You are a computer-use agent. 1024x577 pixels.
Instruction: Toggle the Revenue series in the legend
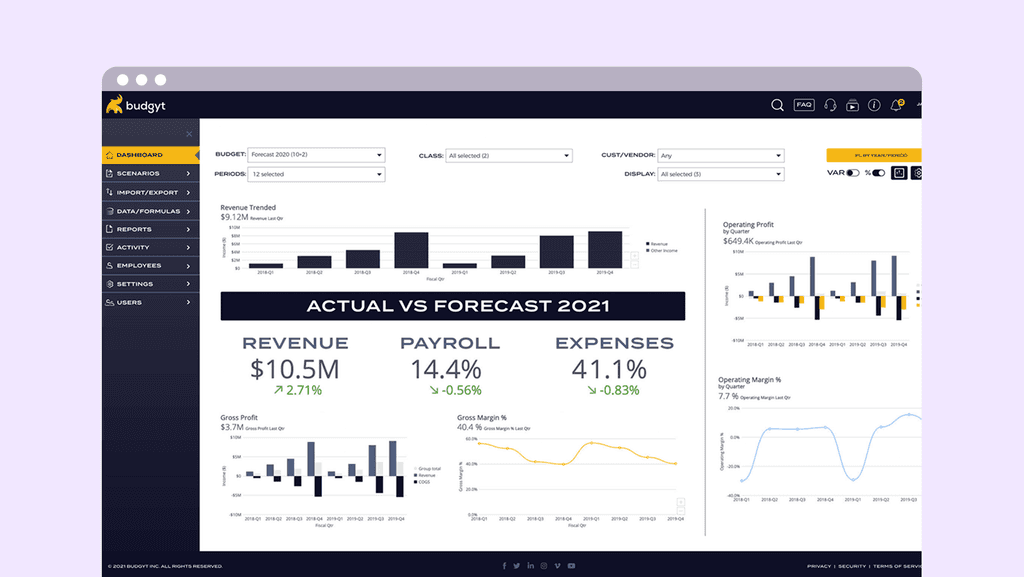659,244
